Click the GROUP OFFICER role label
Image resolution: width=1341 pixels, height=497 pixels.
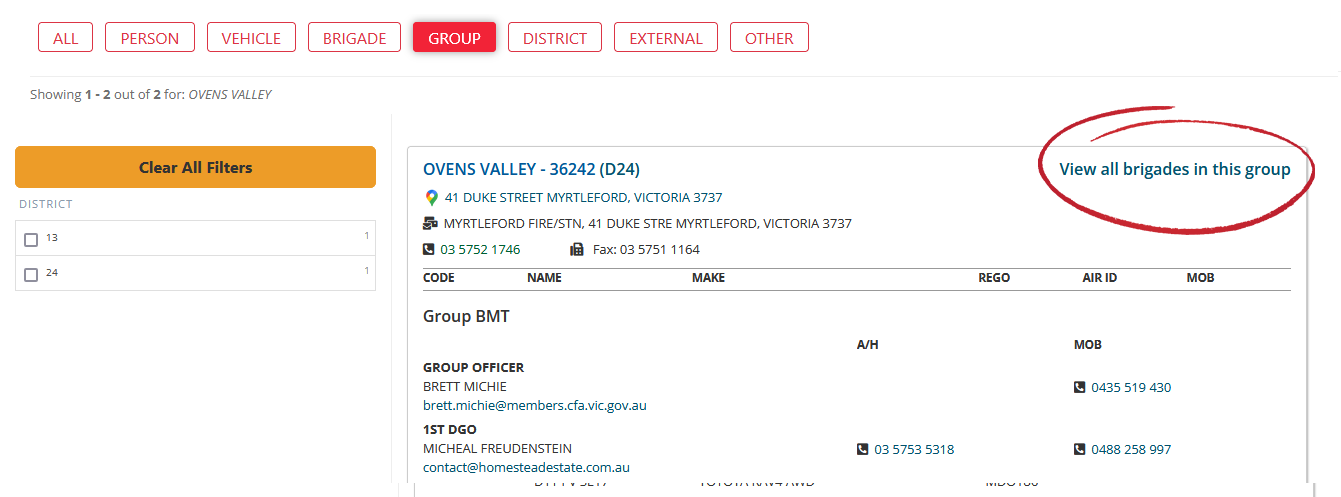coord(474,368)
